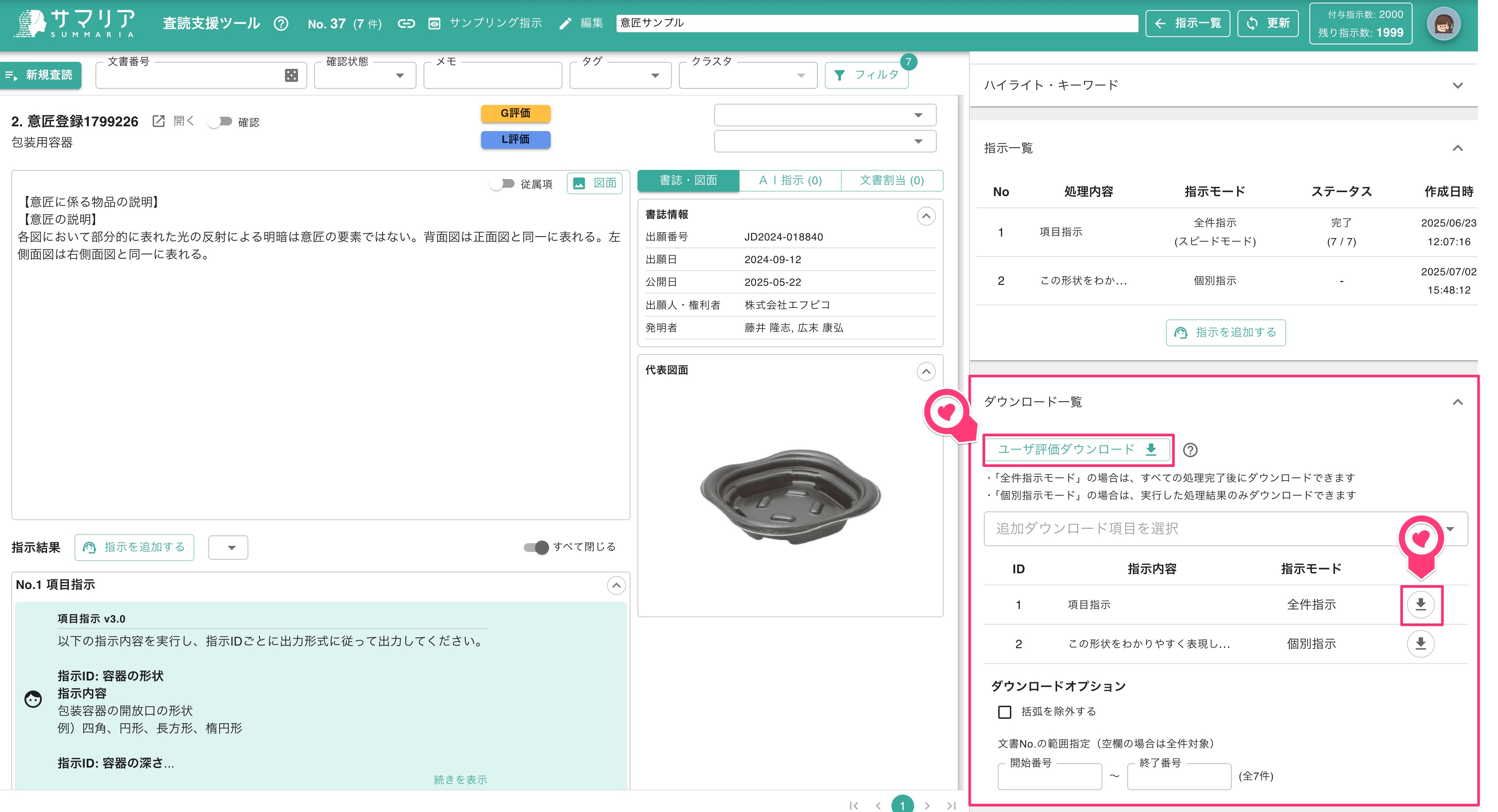
Task: Click the help icon next to 査読支援ツール
Action: (281, 23)
